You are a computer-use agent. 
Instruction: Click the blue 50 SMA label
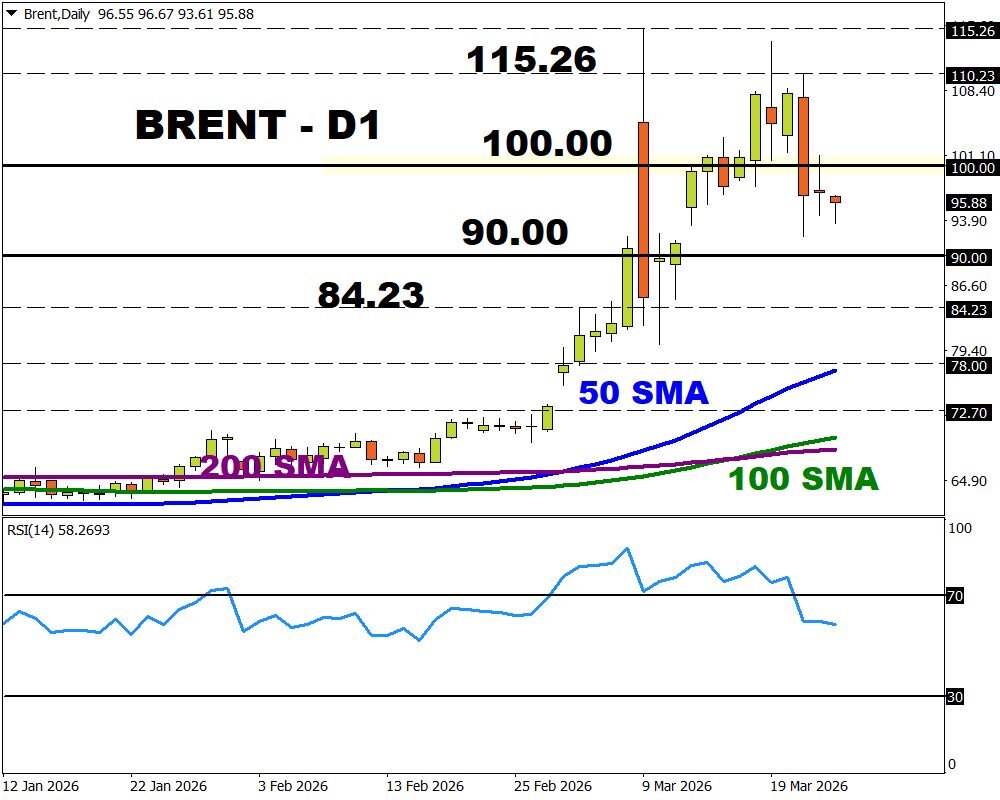click(644, 393)
